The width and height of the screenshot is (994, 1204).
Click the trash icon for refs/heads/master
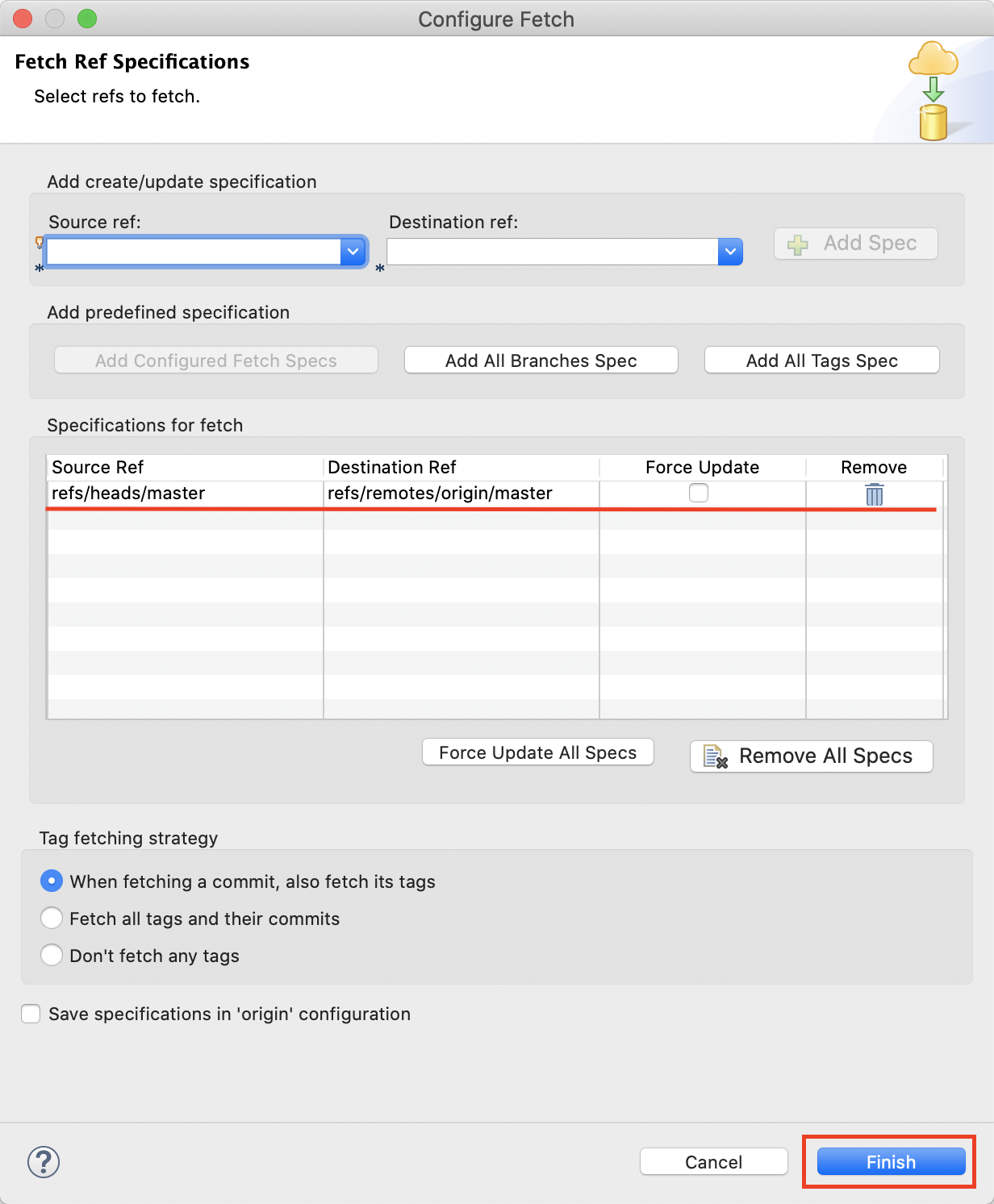click(x=875, y=494)
